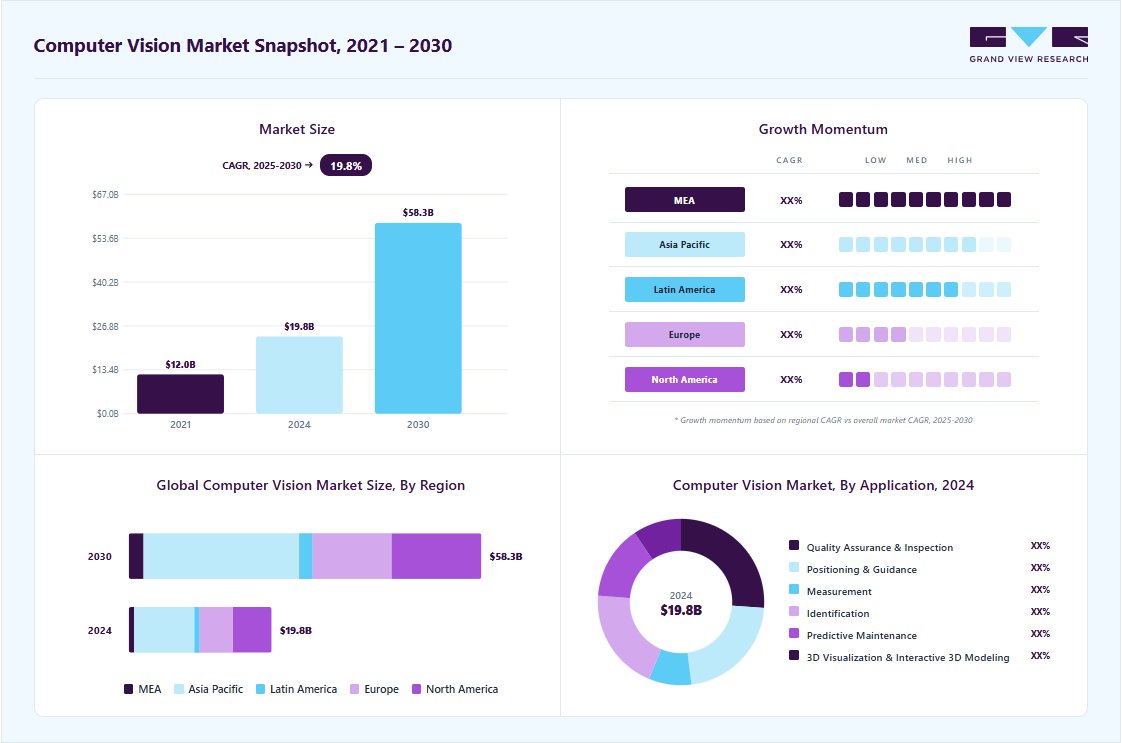Click the North America segment of the 2024 stacked bar

click(x=252, y=630)
